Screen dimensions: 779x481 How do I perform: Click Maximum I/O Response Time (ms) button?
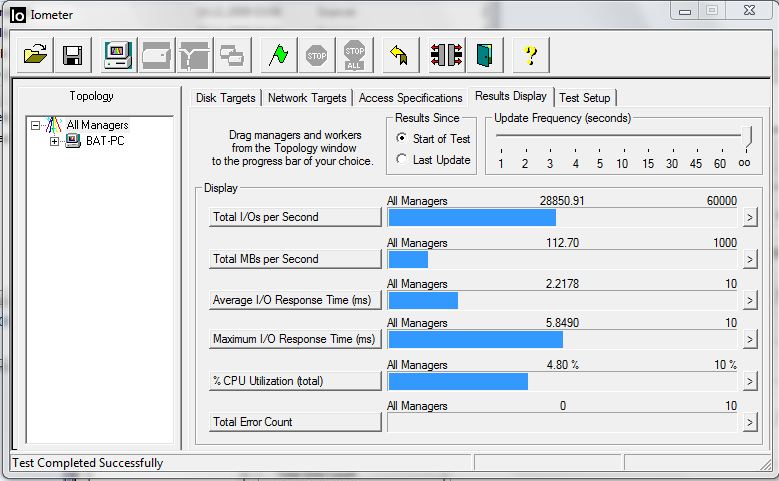pyautogui.click(x=295, y=339)
